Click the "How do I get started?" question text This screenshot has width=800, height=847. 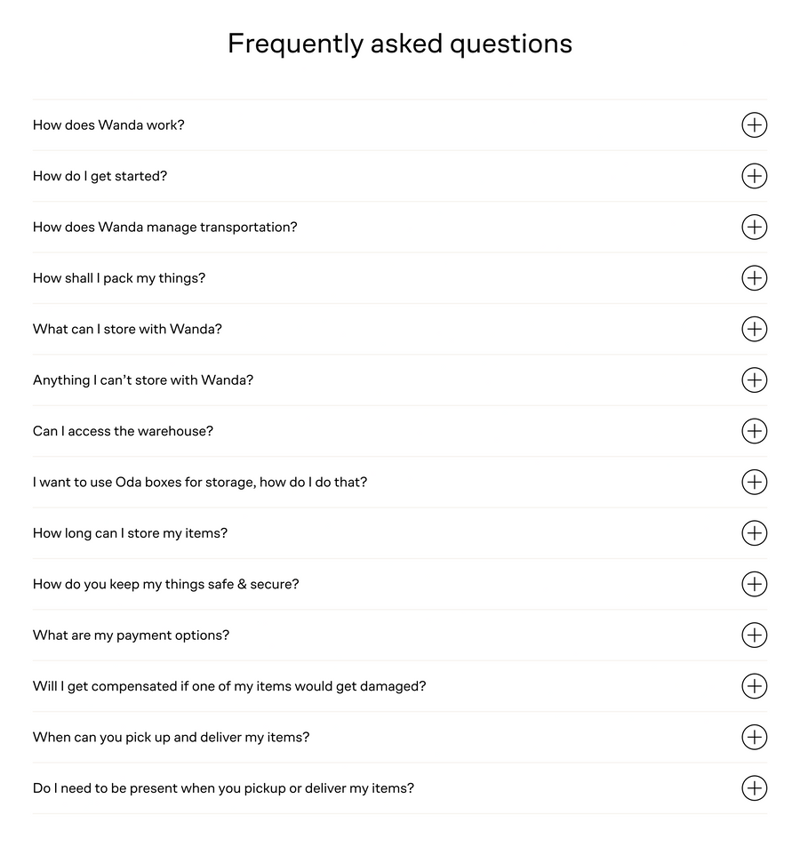(x=100, y=176)
